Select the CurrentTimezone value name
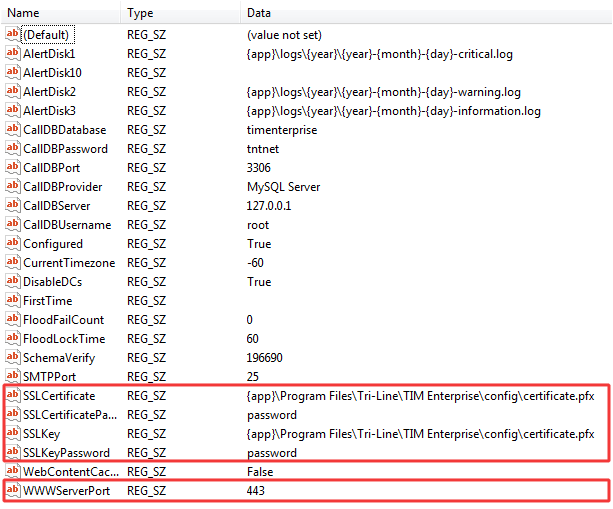 point(69,263)
